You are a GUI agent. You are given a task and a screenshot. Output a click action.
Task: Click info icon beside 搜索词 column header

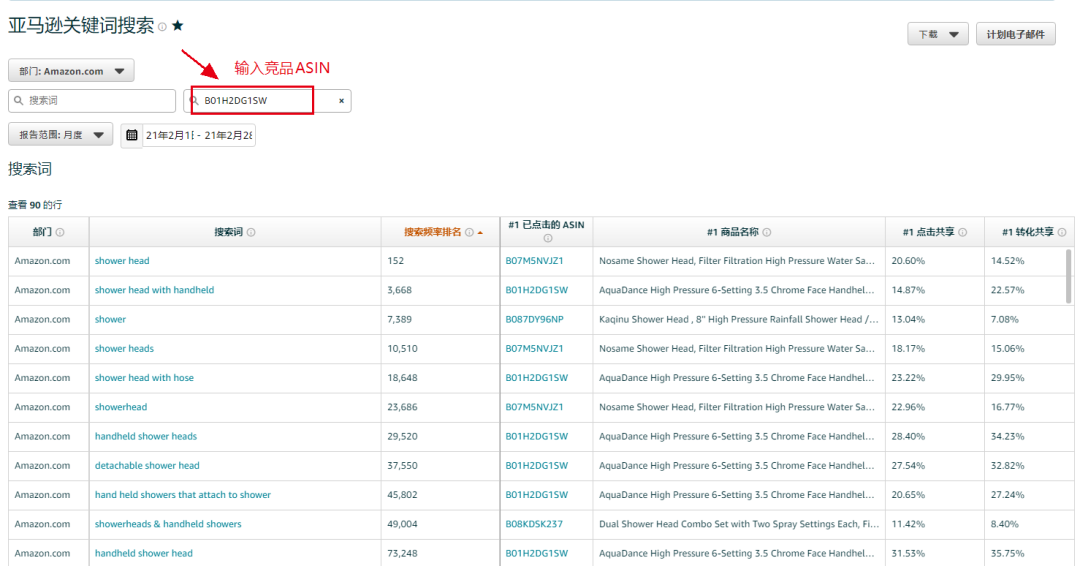(x=251, y=232)
